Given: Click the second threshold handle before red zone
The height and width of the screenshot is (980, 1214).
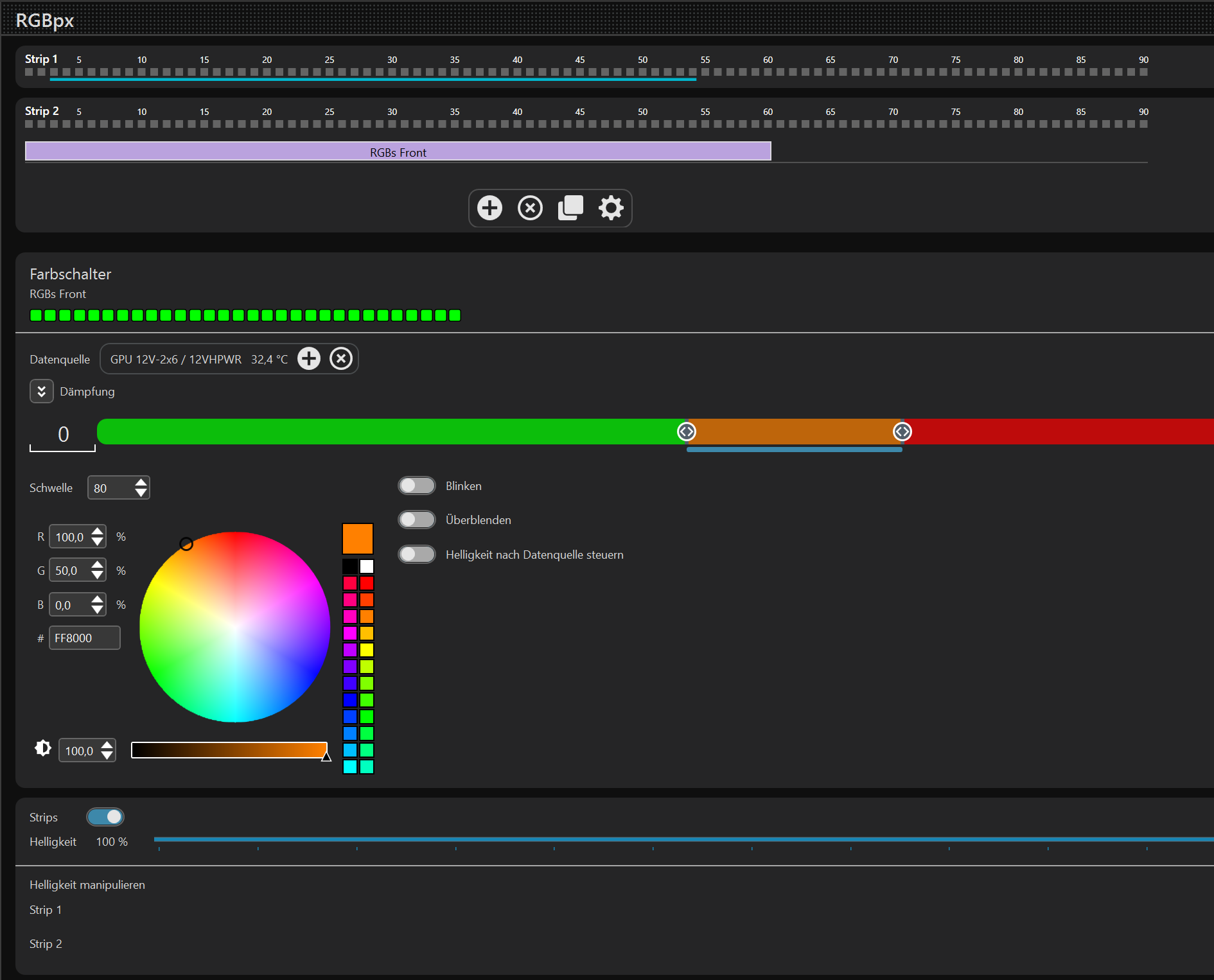Looking at the screenshot, I should (902, 432).
